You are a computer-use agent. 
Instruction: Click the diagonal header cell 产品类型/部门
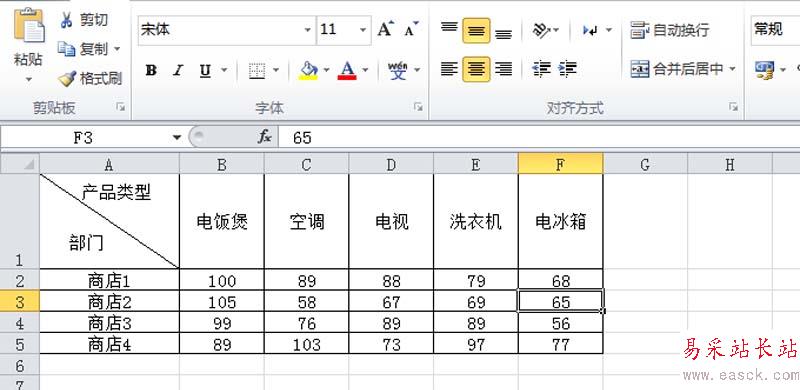click(x=110, y=222)
